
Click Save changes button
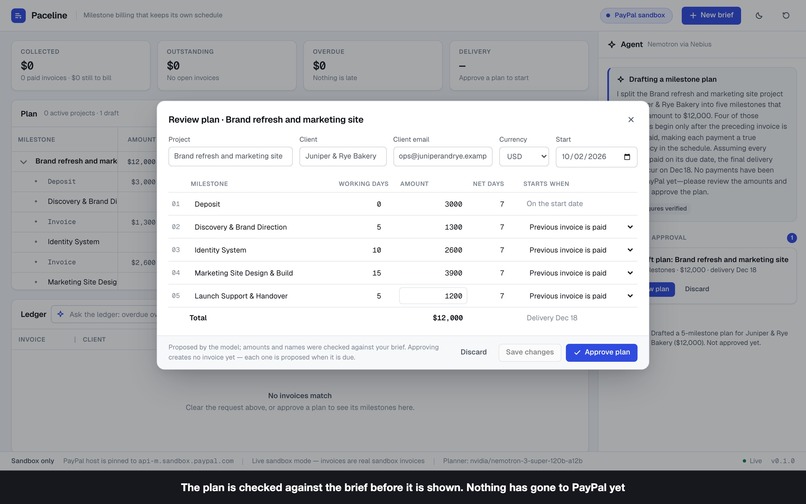click(529, 352)
